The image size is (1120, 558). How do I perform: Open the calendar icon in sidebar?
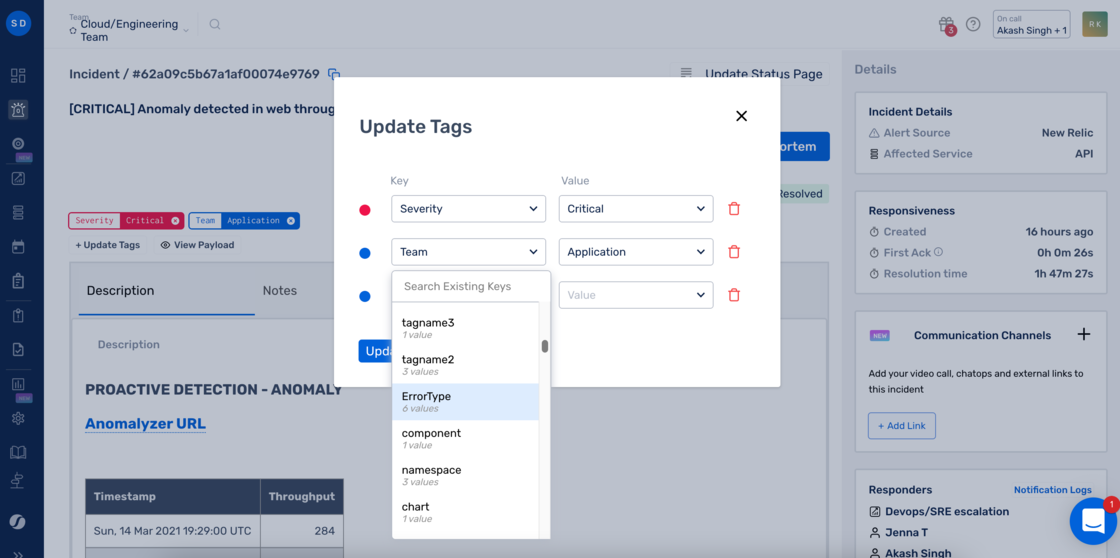point(19,247)
